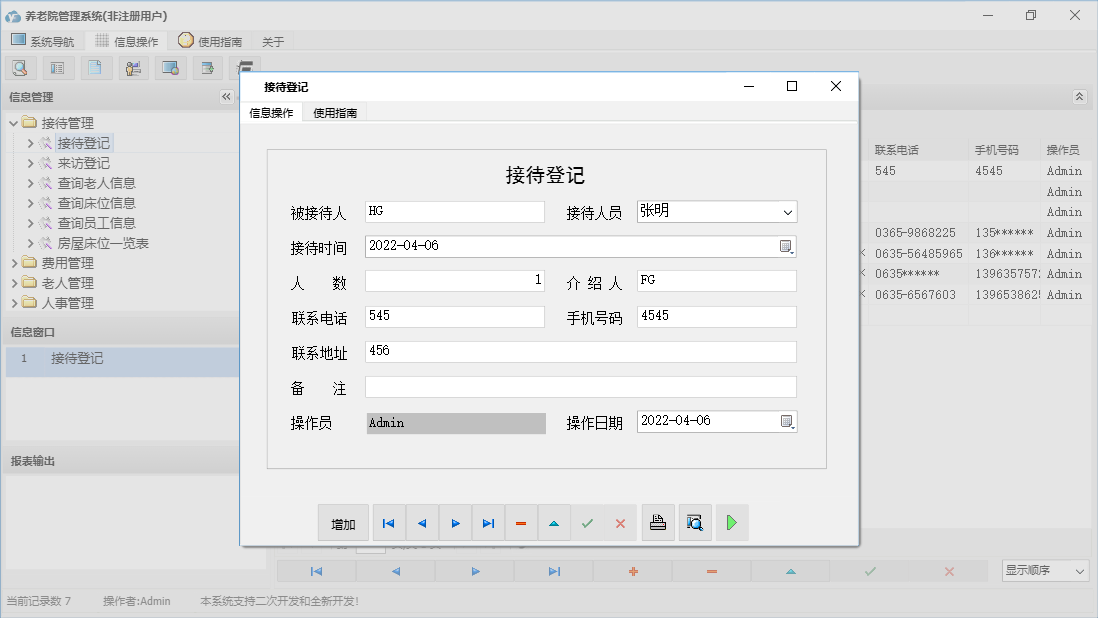Screen dimensions: 1098x618
Task: Click the print icon in the dialog toolbar
Action: coord(658,522)
